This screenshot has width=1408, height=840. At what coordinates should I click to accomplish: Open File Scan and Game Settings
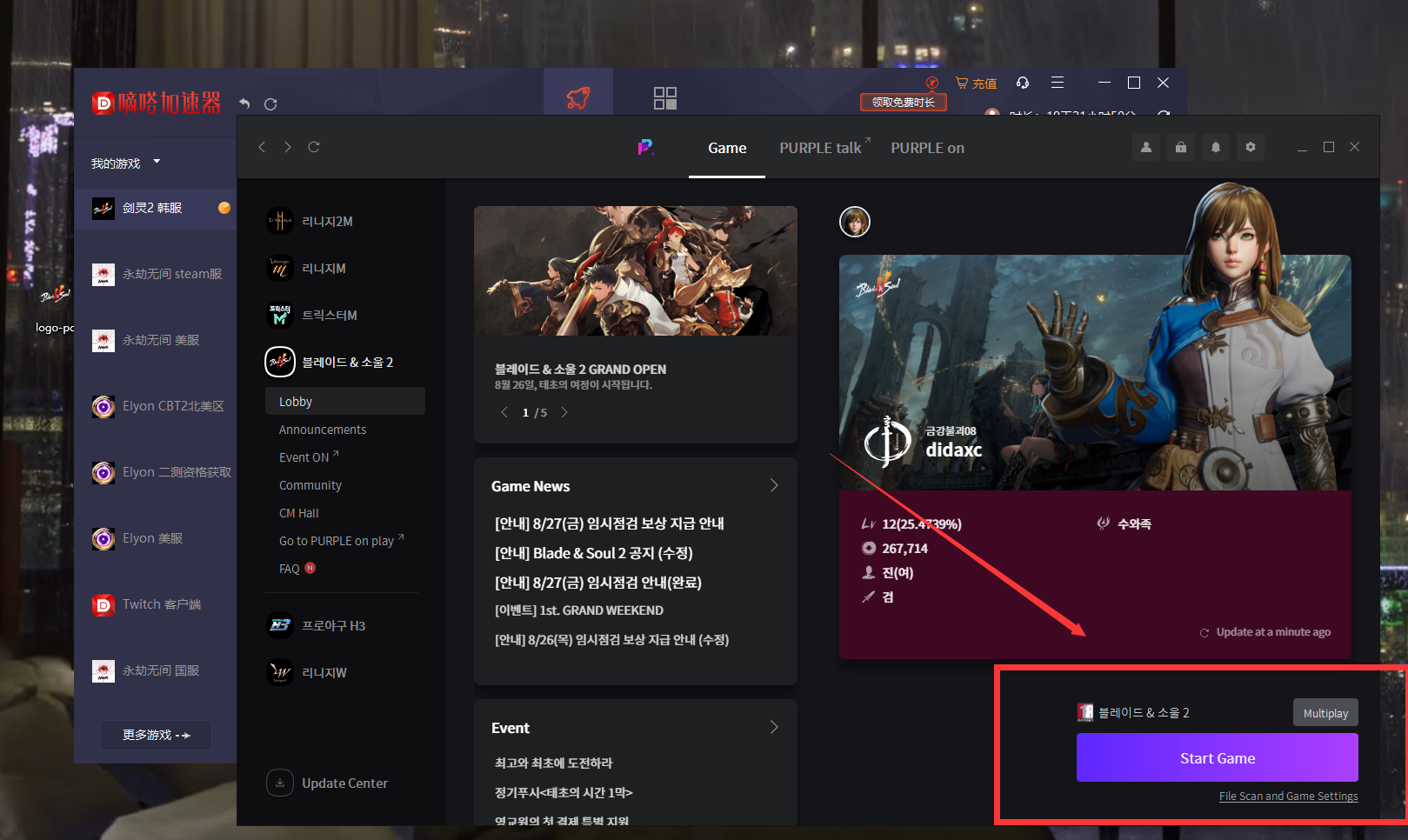tap(1288, 797)
